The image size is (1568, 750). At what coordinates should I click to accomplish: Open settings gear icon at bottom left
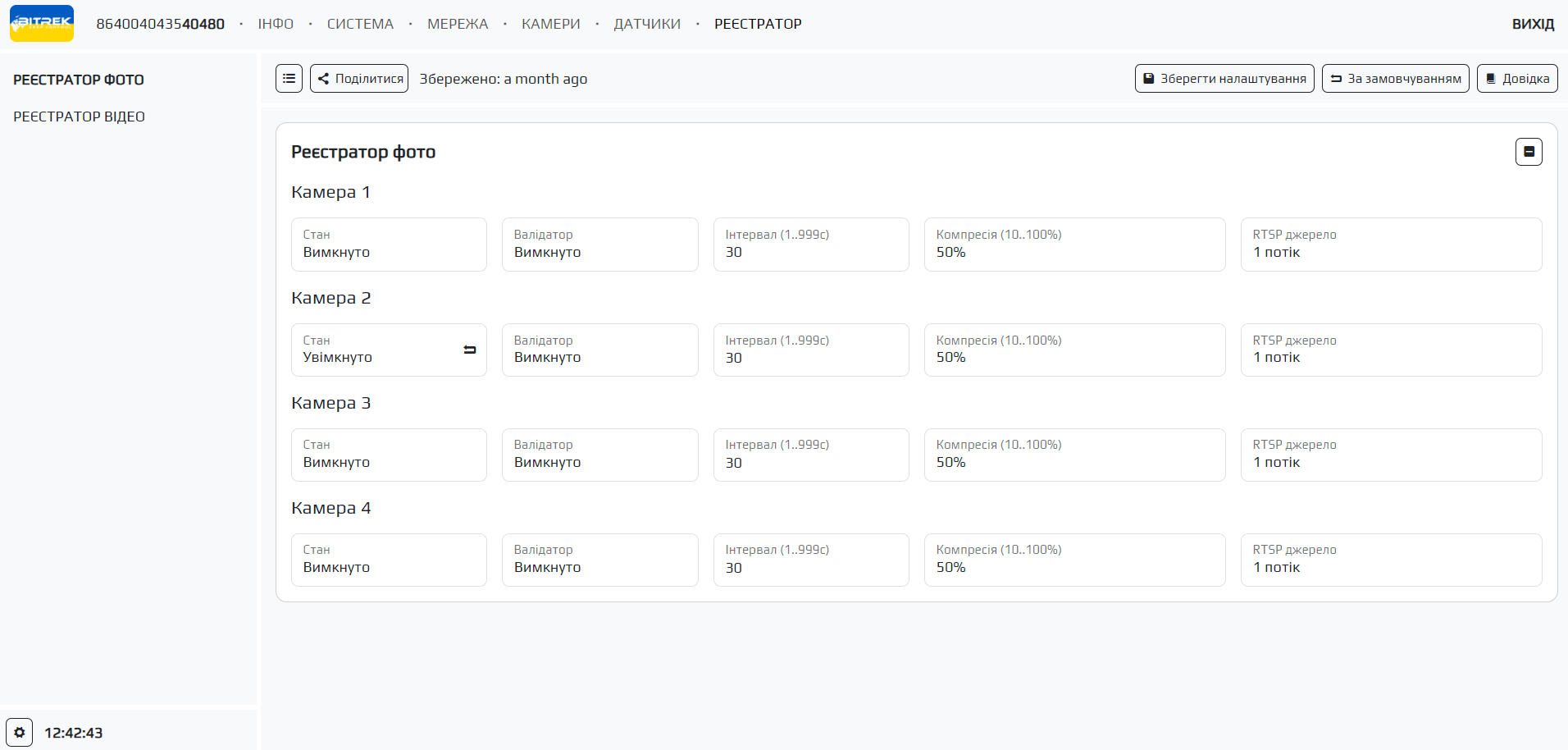pos(20,732)
